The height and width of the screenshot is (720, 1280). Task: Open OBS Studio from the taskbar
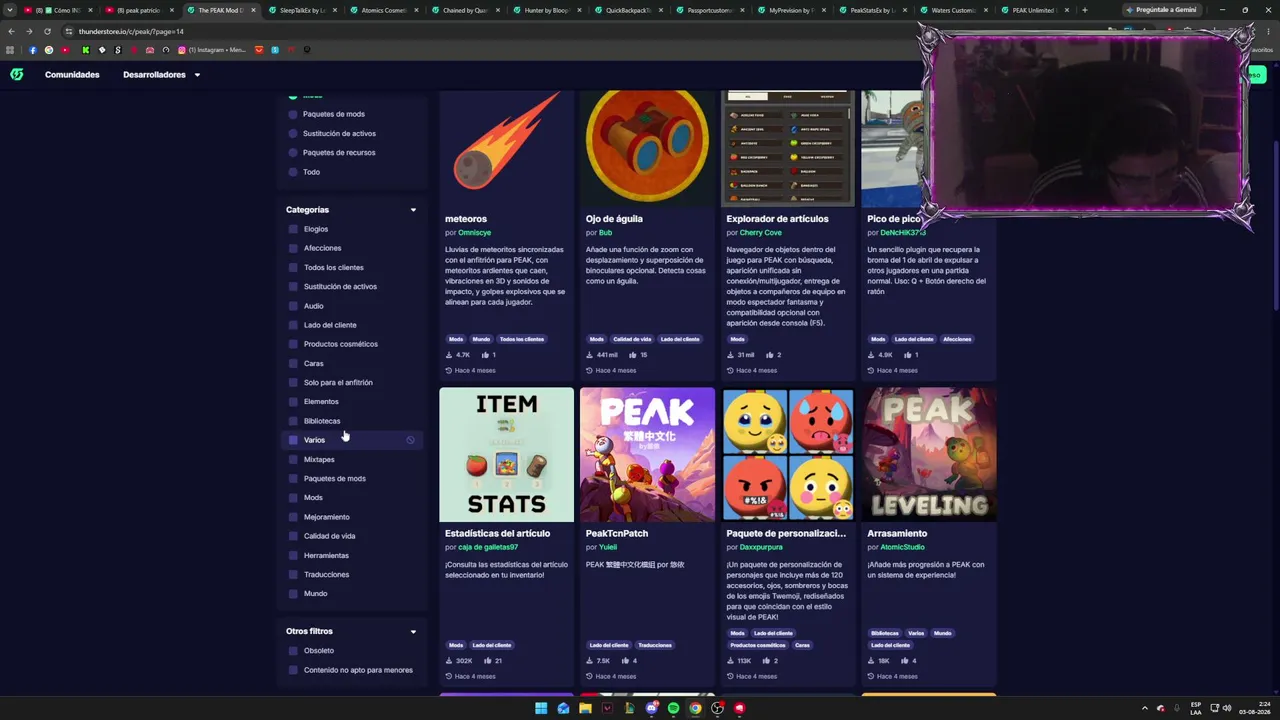pyautogui.click(x=717, y=708)
